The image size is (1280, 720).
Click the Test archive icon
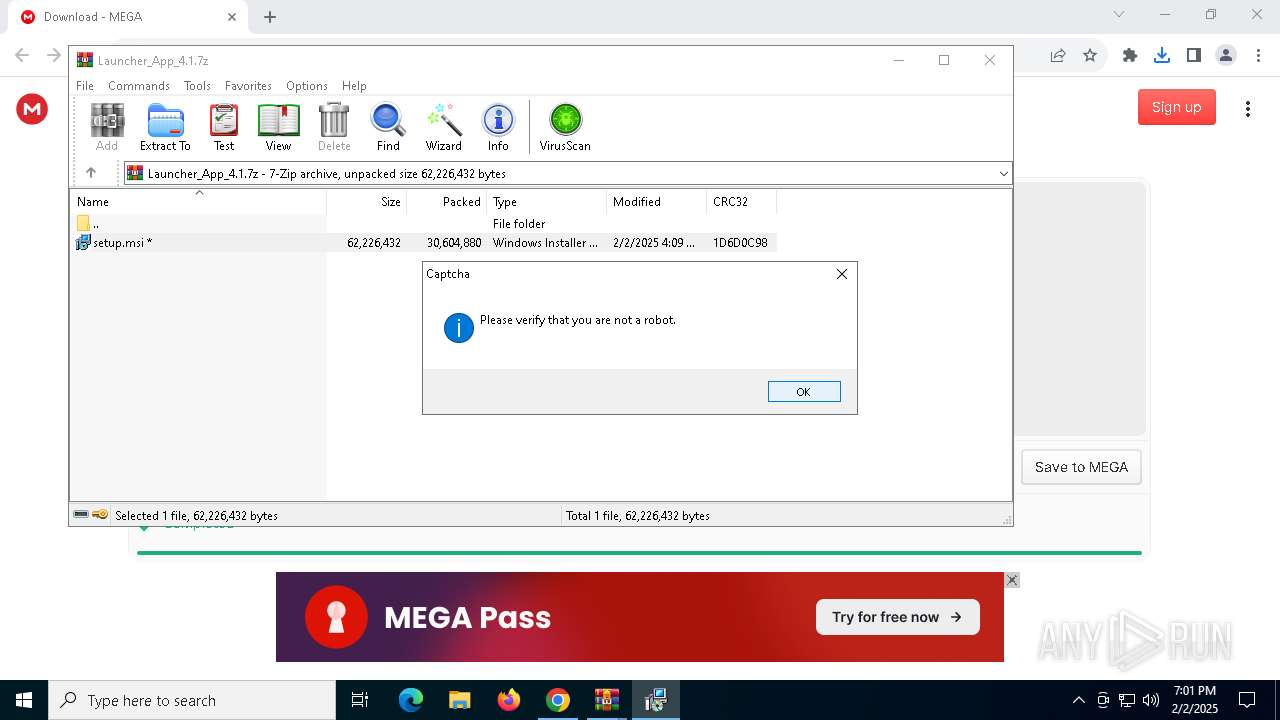(224, 127)
